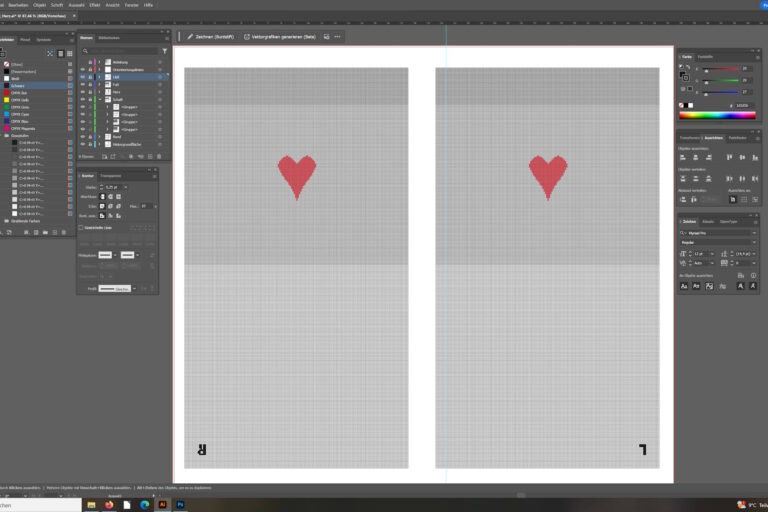Open the Myriad Pro font family dropdown
Screen dimensions: 768x512
coord(754,233)
